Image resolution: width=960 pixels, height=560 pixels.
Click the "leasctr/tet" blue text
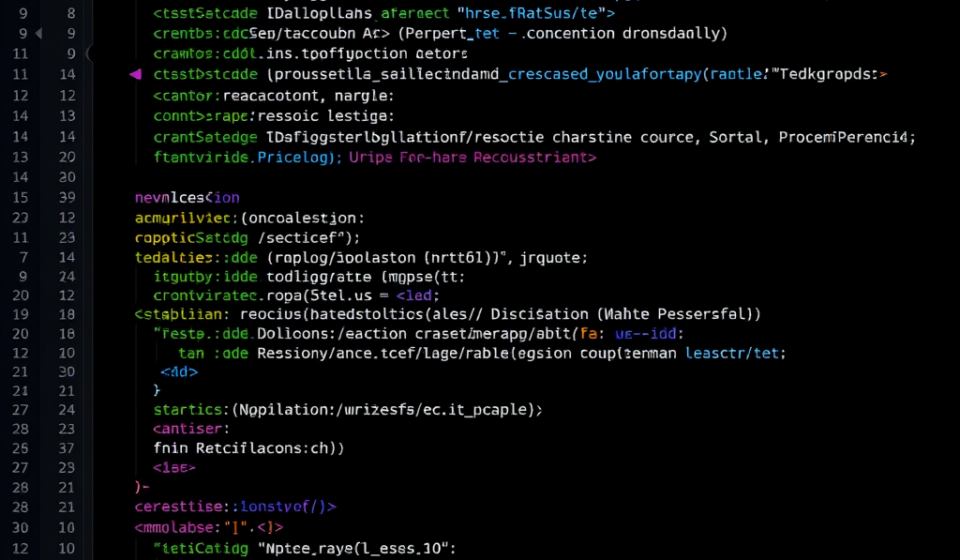tap(732, 353)
